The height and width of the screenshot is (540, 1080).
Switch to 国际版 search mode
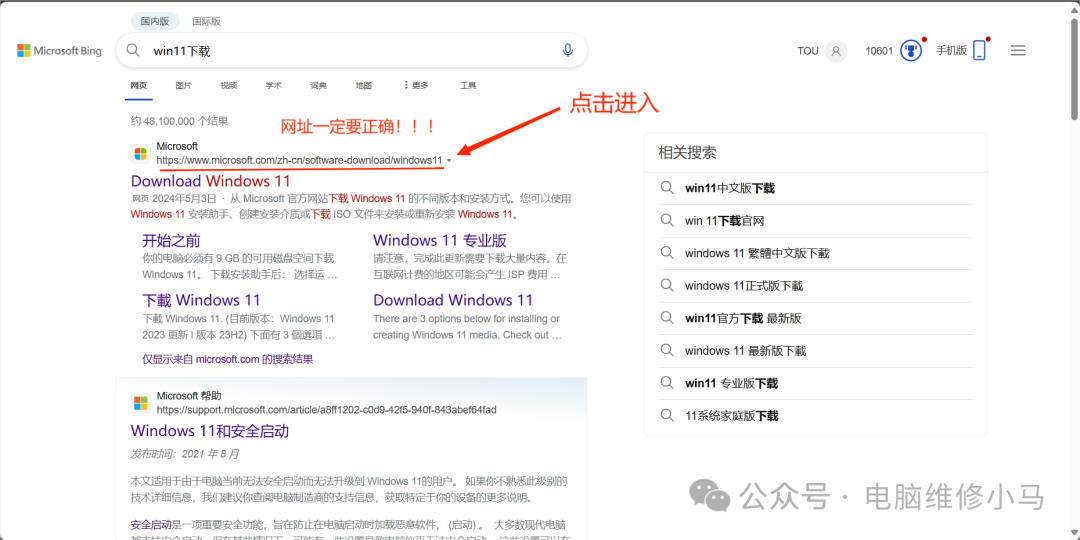pos(207,21)
